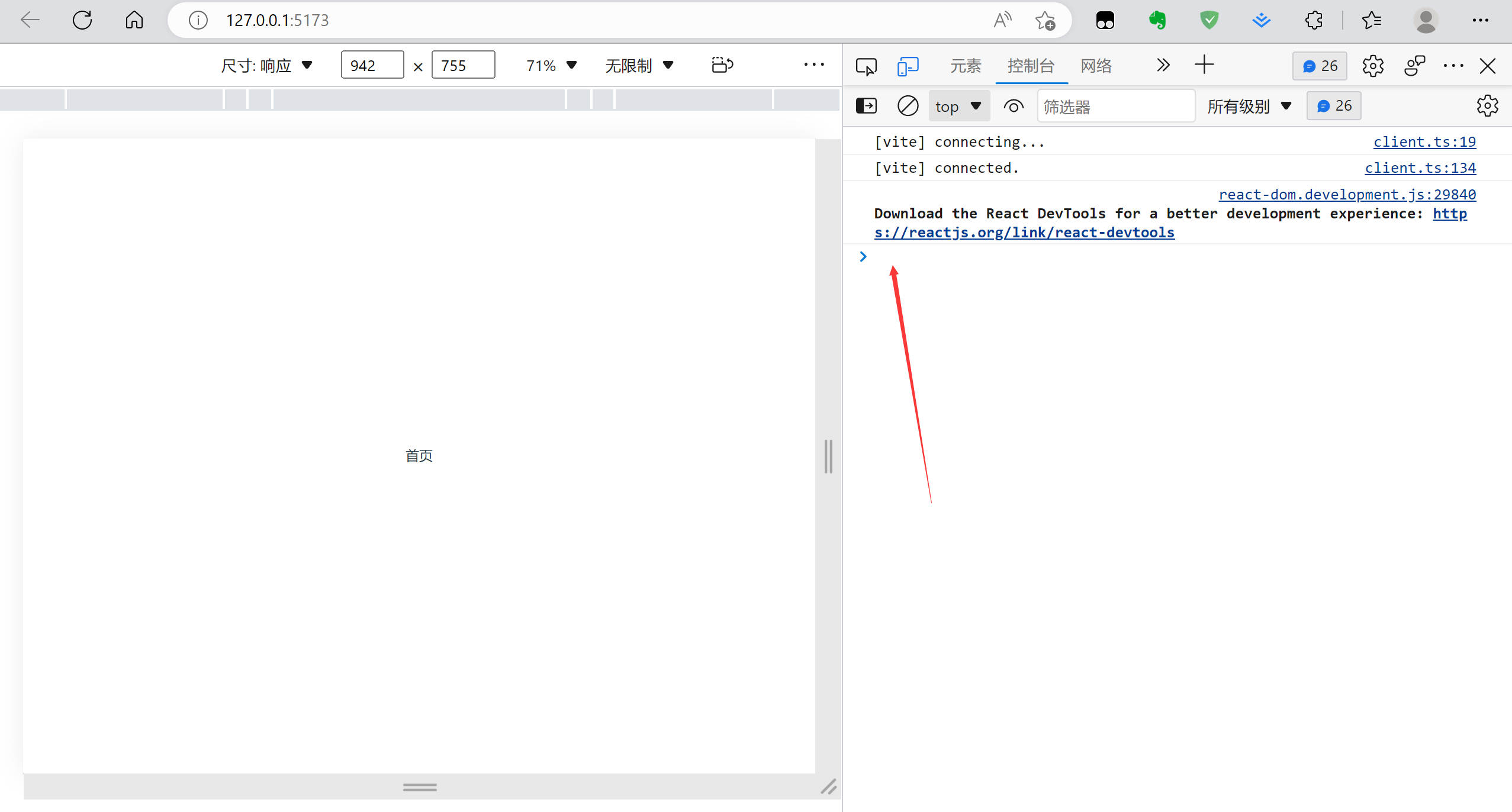Show more DevTools tabs chevron
This screenshot has width=1512, height=812.
pos(1163,65)
